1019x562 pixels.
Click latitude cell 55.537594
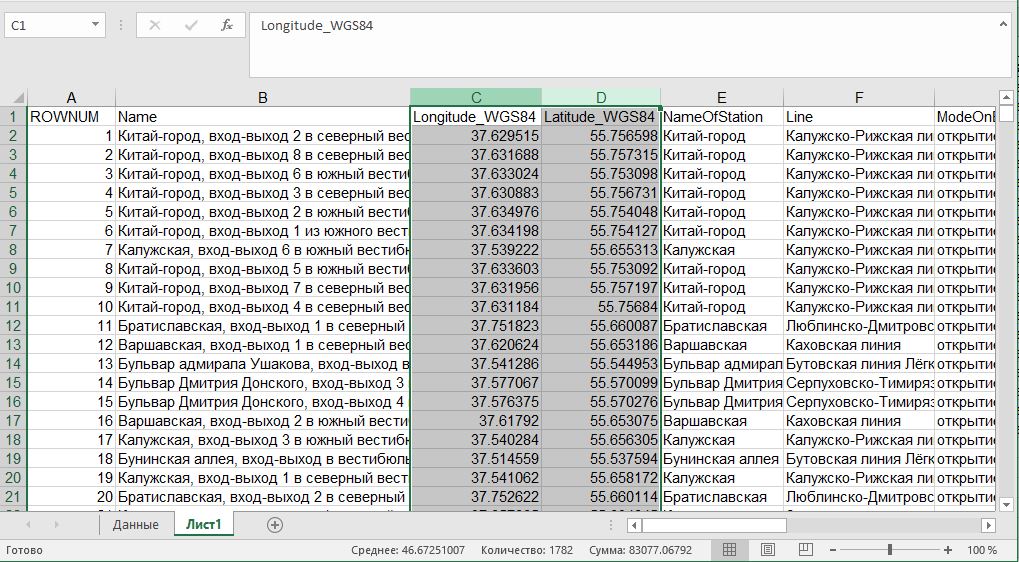click(x=601, y=459)
